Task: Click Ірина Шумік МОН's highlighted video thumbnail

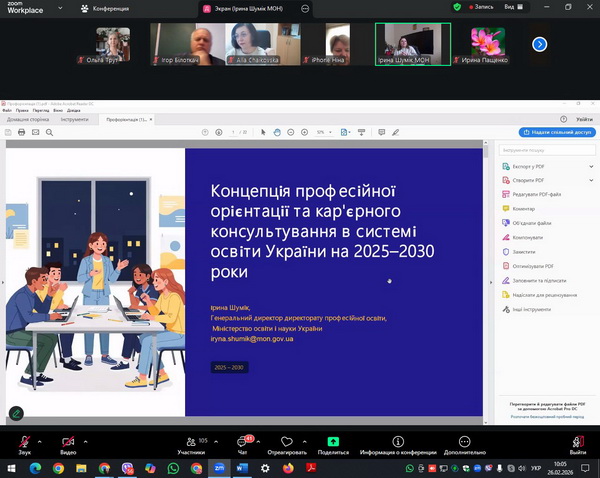Action: click(413, 45)
